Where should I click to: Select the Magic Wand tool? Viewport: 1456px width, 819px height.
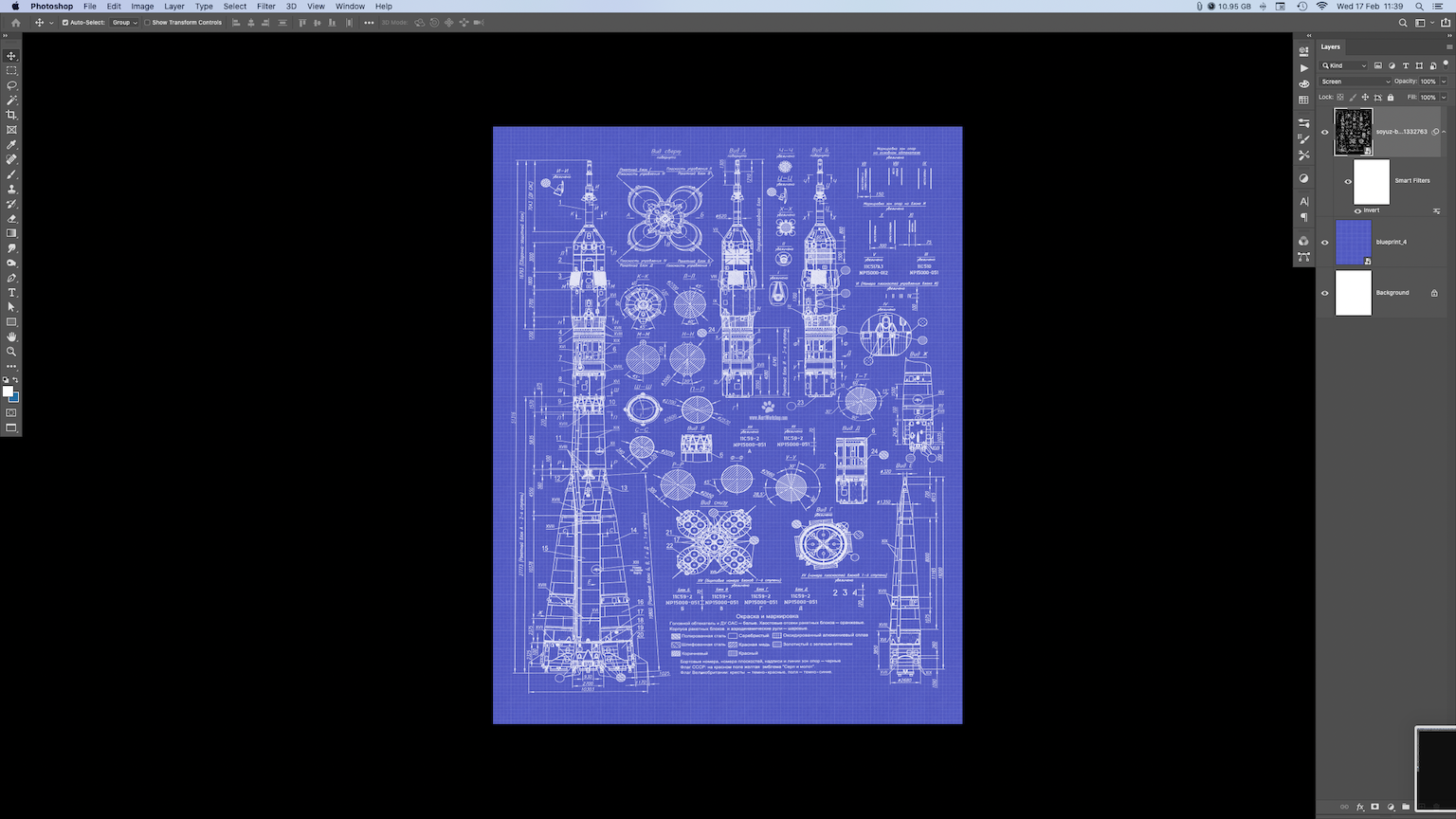[11, 100]
